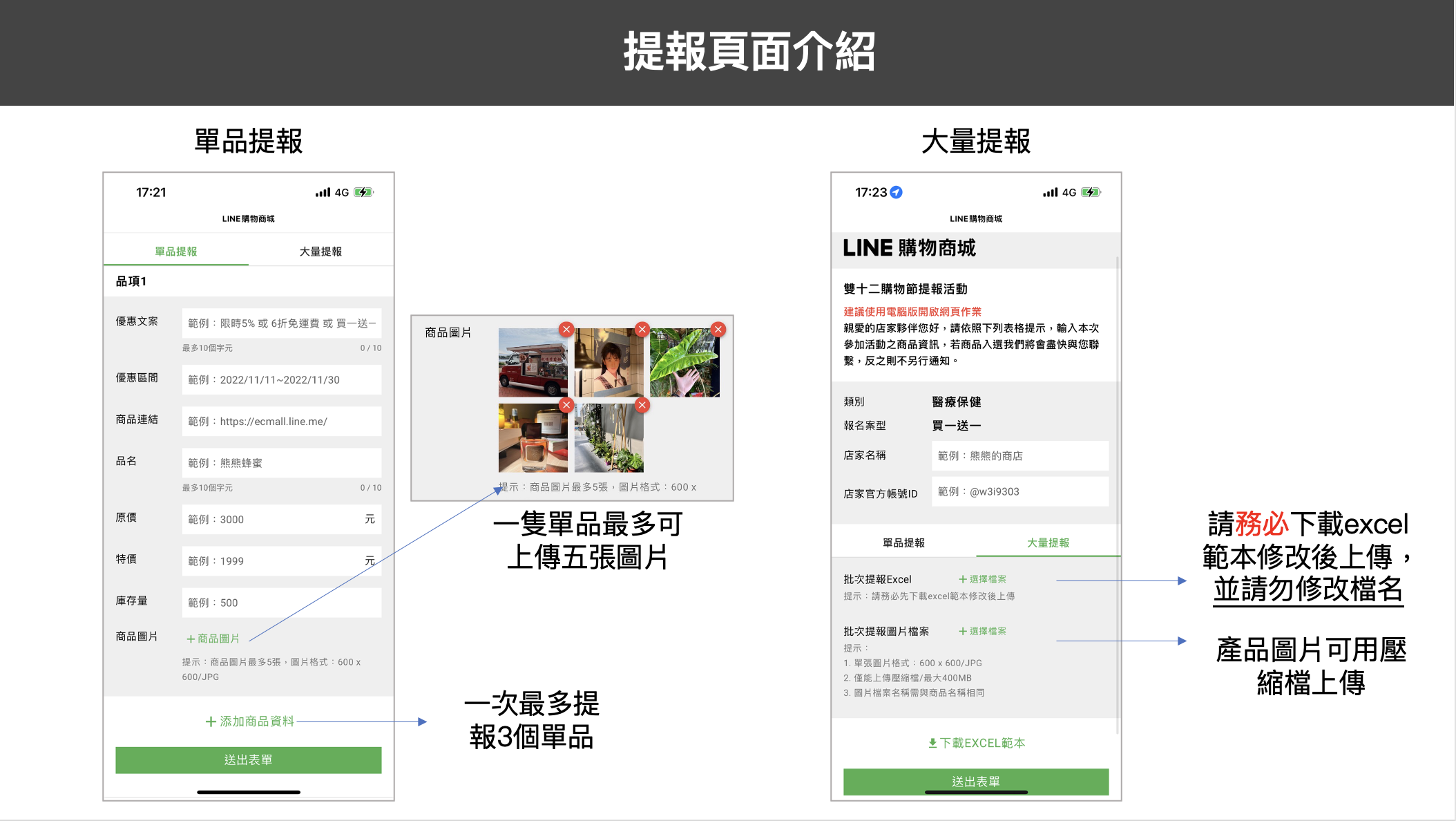Remove the perfume bottle product image

coord(566,405)
